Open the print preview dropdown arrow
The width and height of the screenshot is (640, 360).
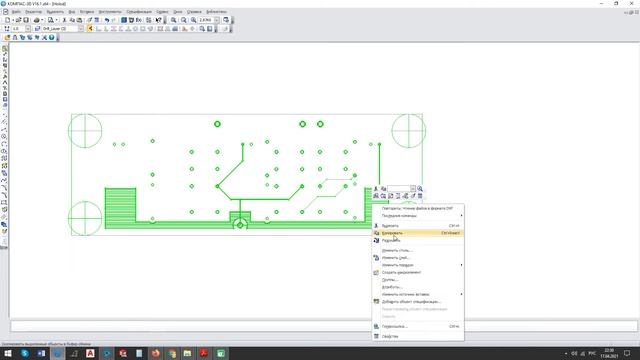coord(57,20)
